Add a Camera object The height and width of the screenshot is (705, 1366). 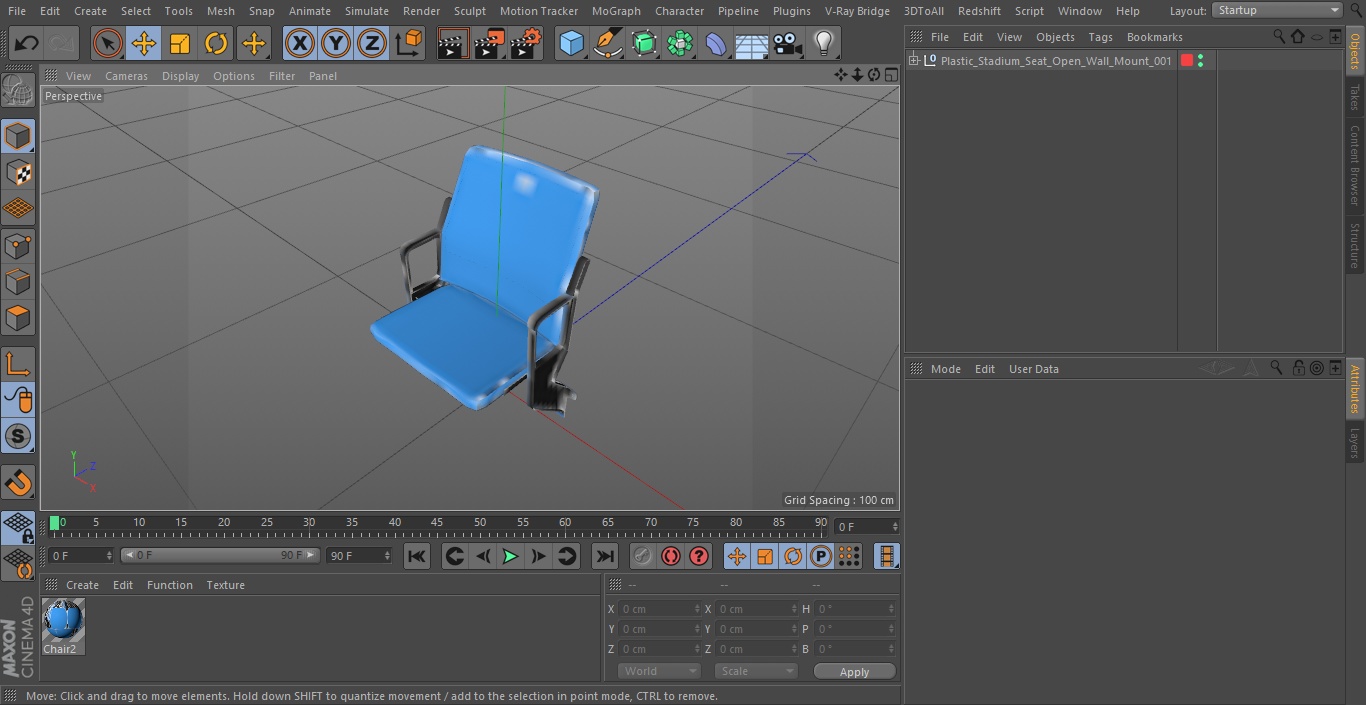tap(788, 43)
